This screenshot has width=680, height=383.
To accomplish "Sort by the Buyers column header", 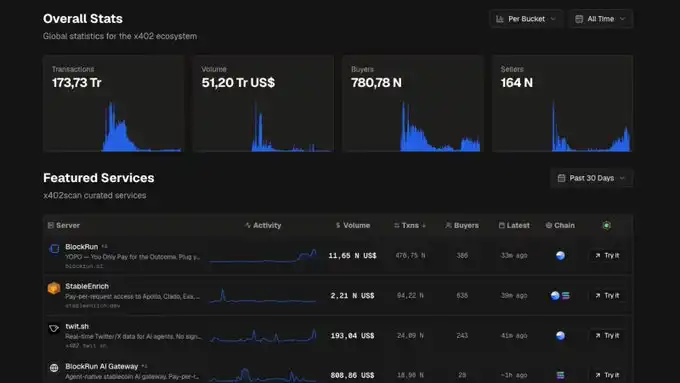I will (462, 226).
